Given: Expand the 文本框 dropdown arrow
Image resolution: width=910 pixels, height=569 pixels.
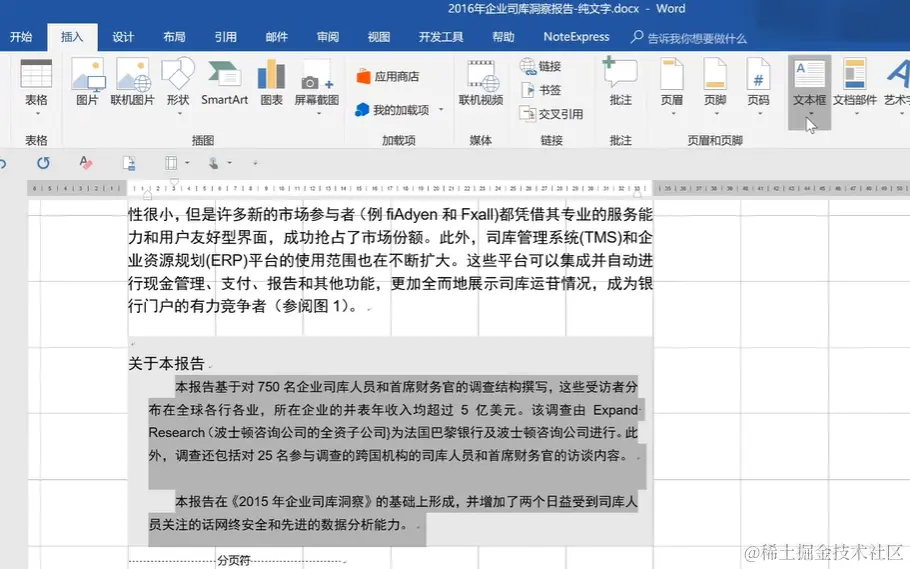Looking at the screenshot, I should tap(810, 114).
